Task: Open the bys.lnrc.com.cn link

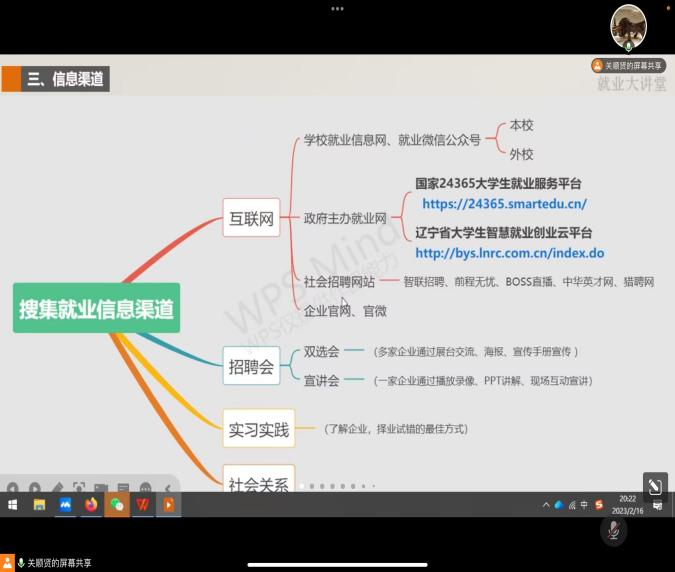Action: [x=509, y=253]
